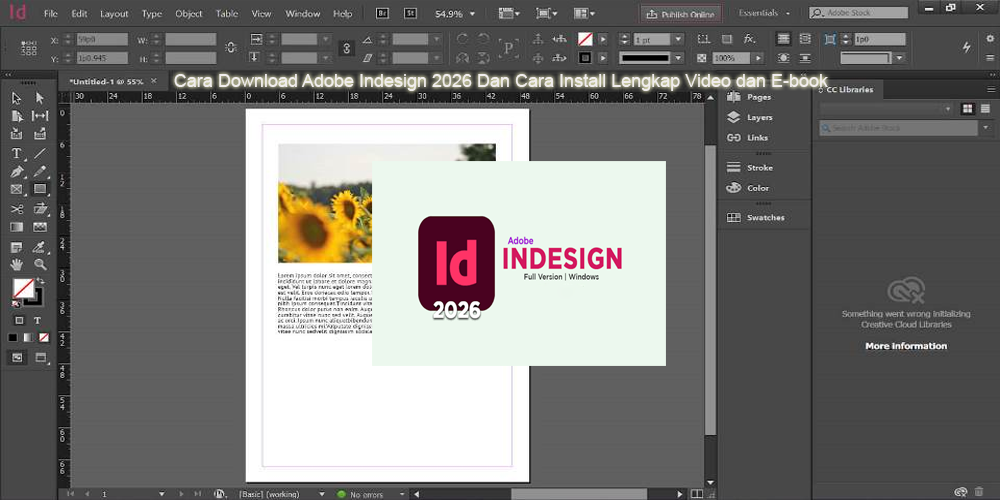Open Adobe Stock (St icon)
Viewport: 1000px width, 500px height.
click(x=411, y=13)
